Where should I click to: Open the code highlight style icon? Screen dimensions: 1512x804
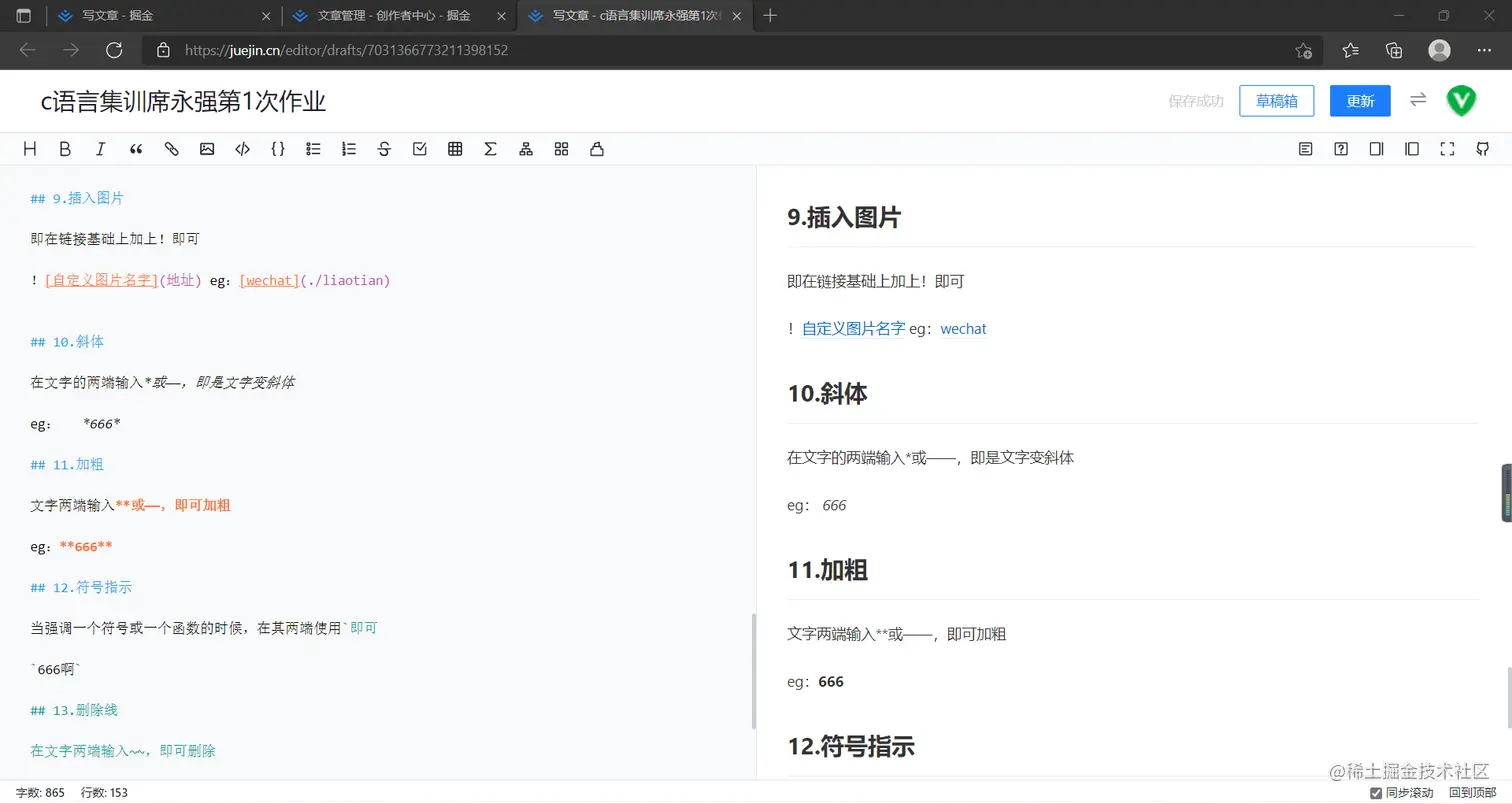[597, 149]
